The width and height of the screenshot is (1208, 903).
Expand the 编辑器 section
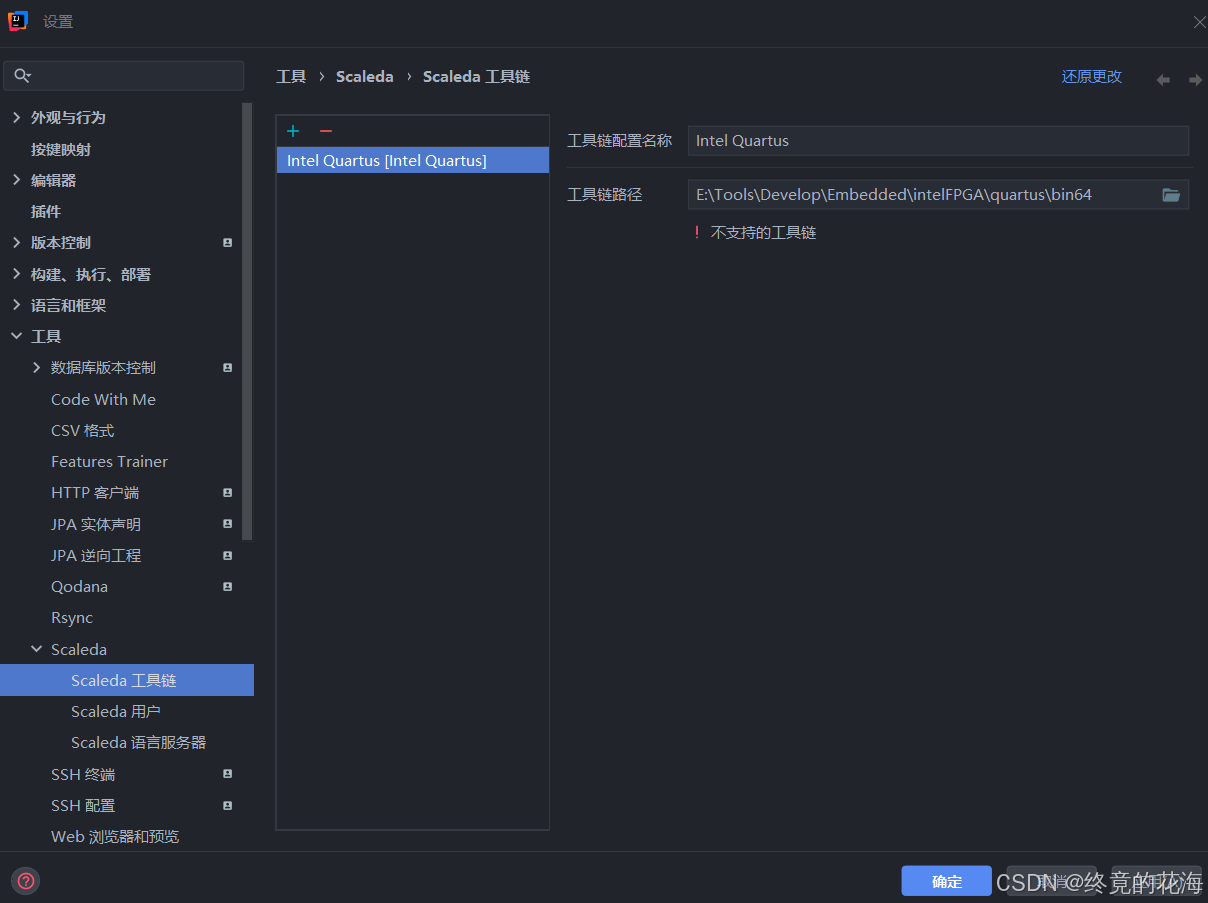click(x=16, y=180)
